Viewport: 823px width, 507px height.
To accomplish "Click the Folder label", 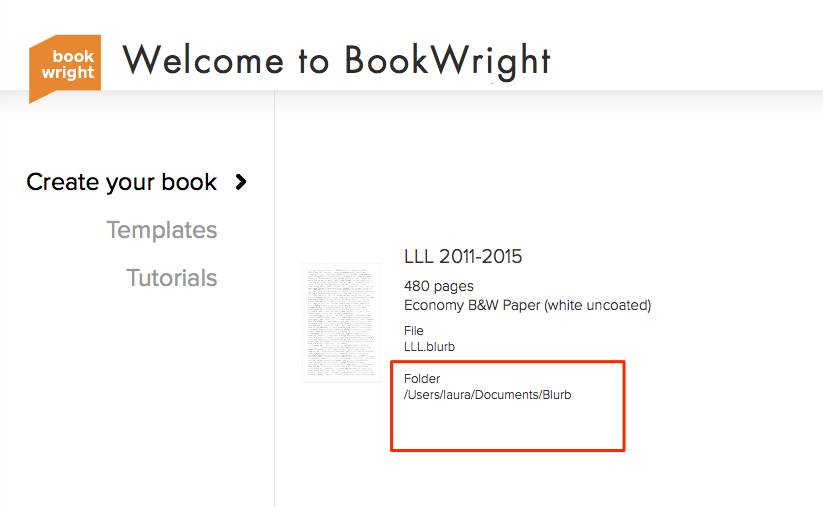I will click(x=422, y=378).
